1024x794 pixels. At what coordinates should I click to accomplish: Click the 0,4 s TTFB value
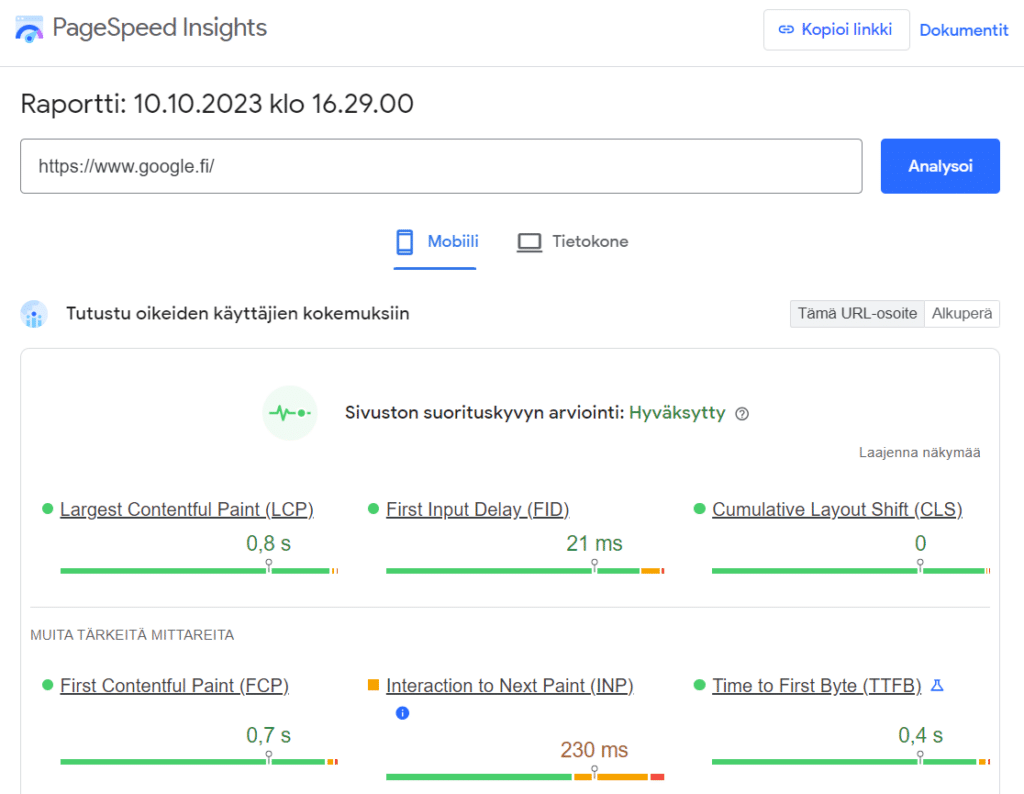pyautogui.click(x=920, y=735)
